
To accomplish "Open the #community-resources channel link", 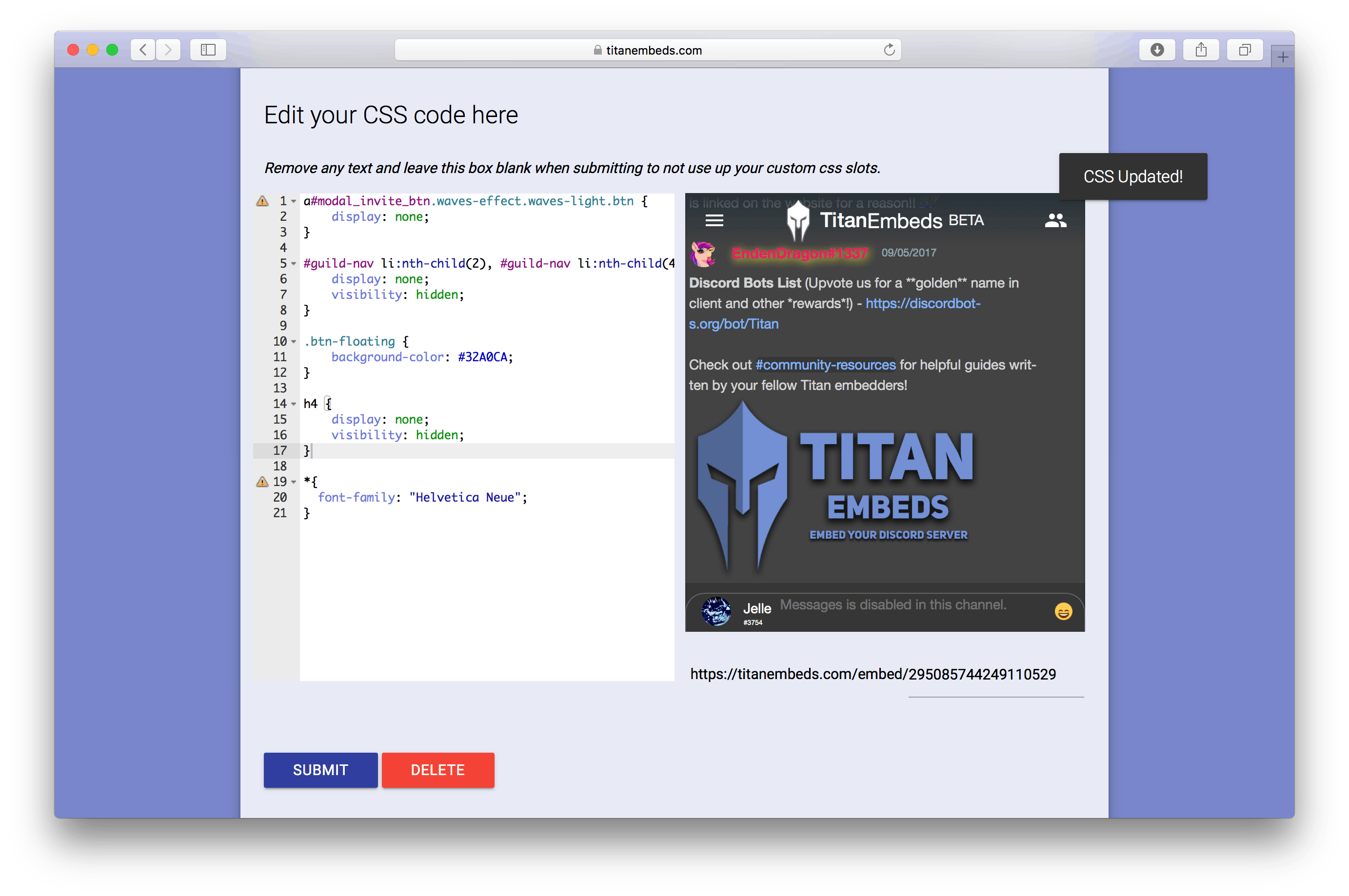I will click(825, 365).
